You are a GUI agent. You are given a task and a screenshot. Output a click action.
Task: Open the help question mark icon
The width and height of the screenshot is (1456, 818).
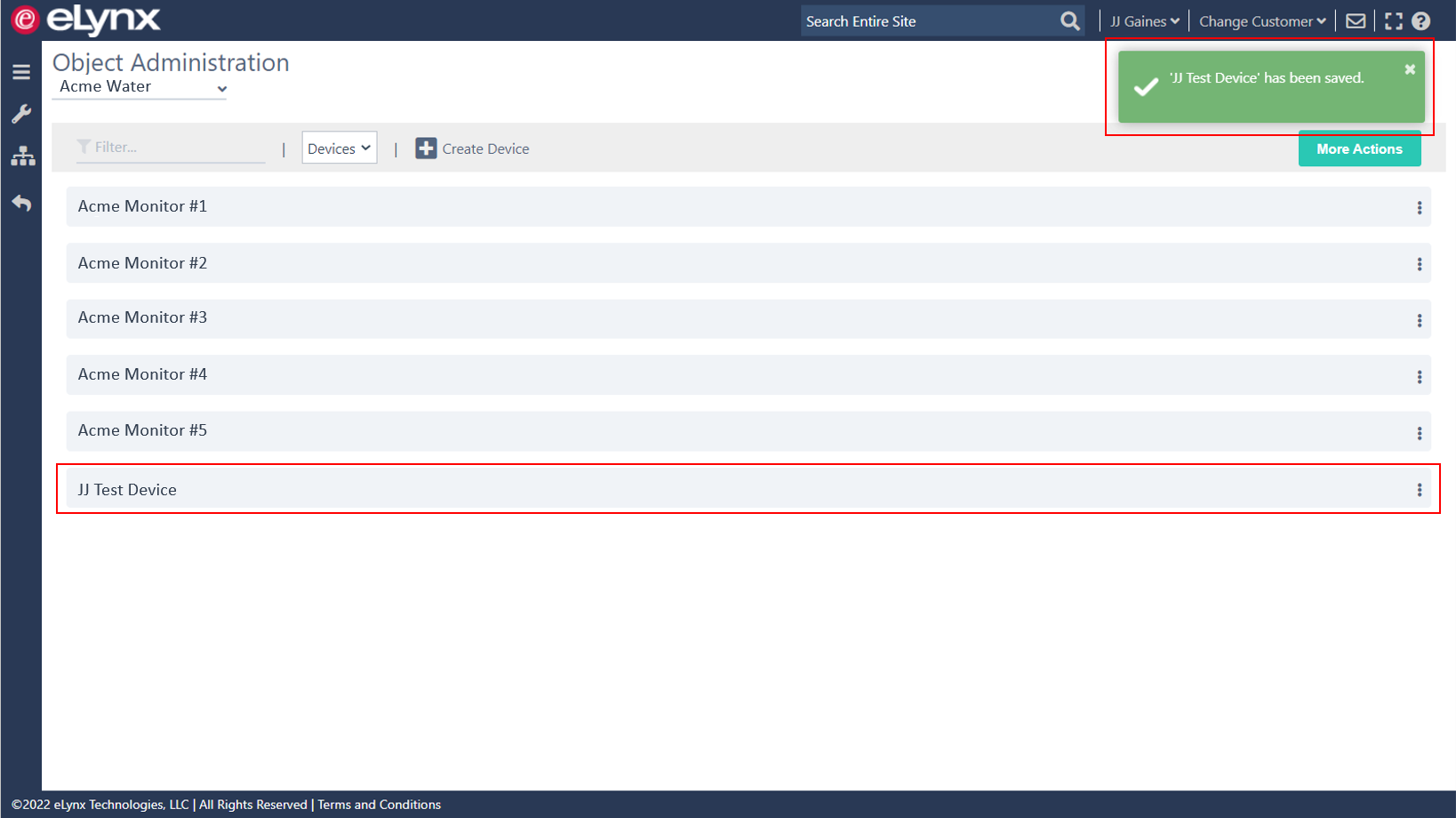click(1420, 21)
